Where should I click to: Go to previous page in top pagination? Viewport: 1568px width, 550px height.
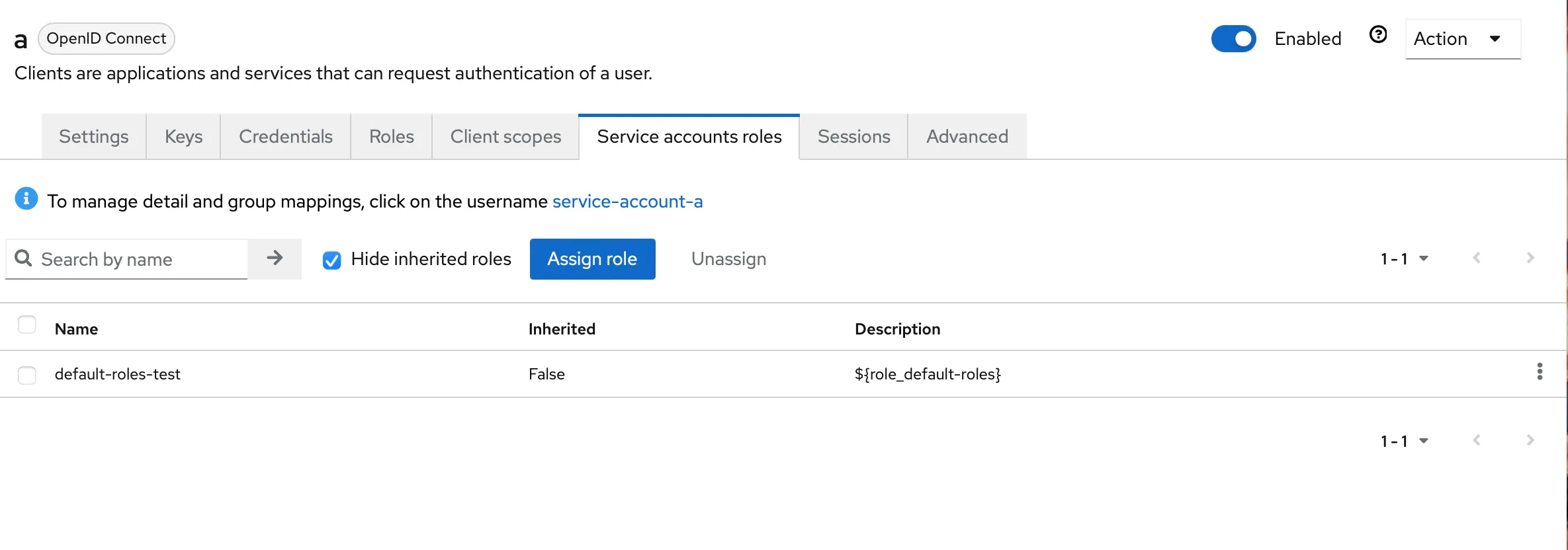[x=1477, y=258]
